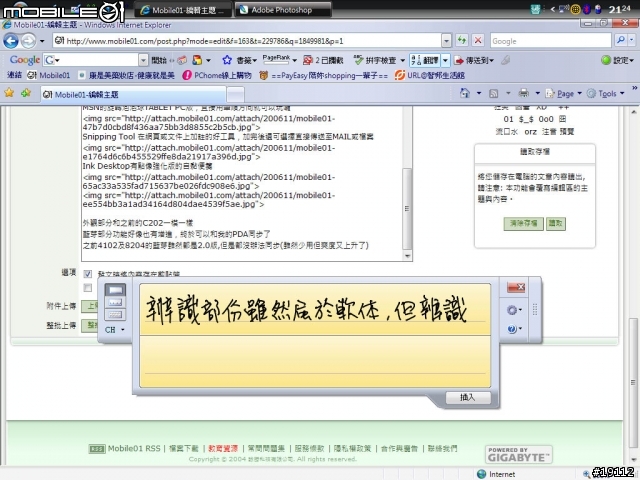Click the Add to Favorites star icon
The width and height of the screenshot is (640, 480).
click(26, 93)
